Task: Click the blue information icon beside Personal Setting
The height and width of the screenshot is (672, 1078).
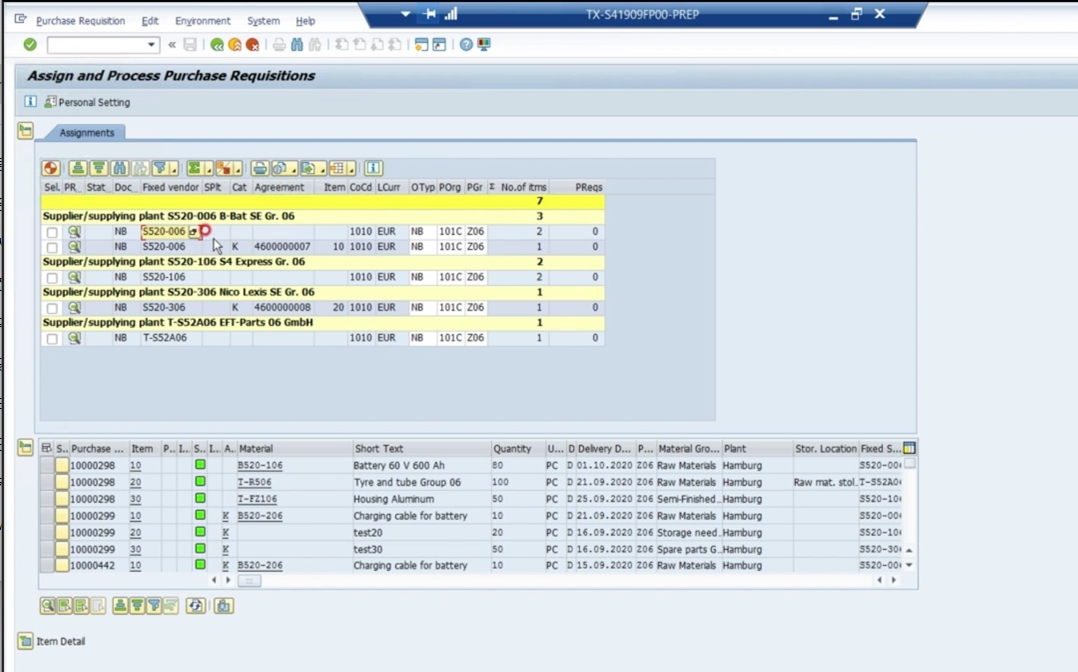Action: 30,102
